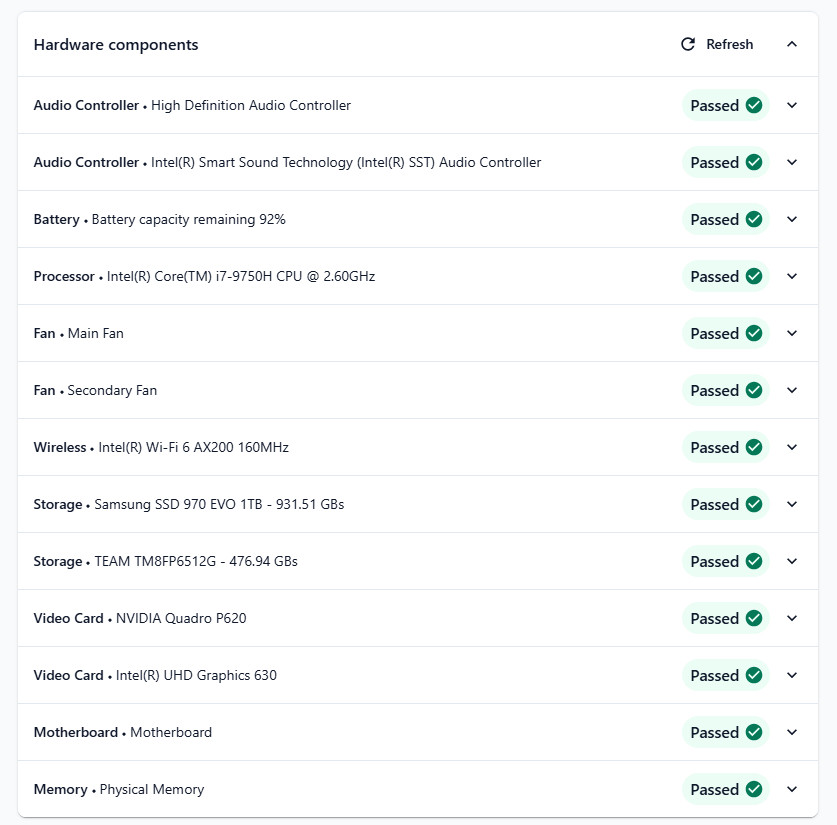Collapse the Hardware components panel
This screenshot has height=825, width=837.
coord(792,44)
